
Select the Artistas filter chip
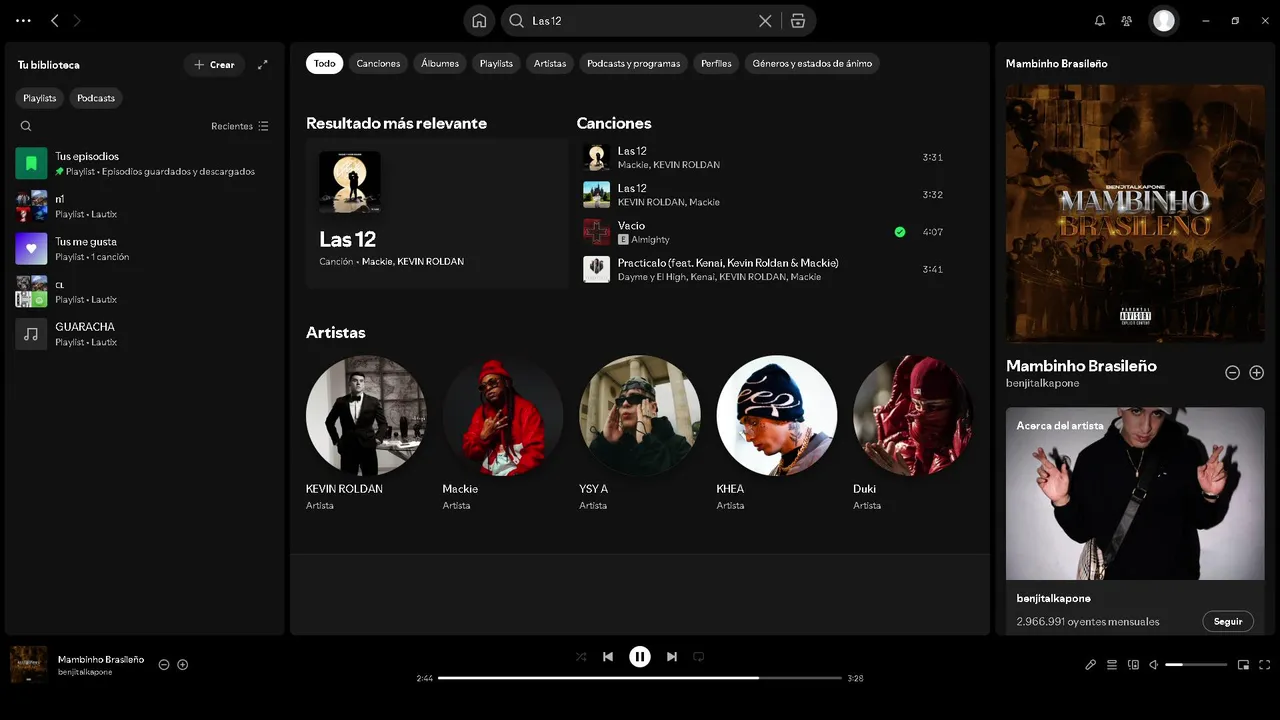click(x=550, y=63)
